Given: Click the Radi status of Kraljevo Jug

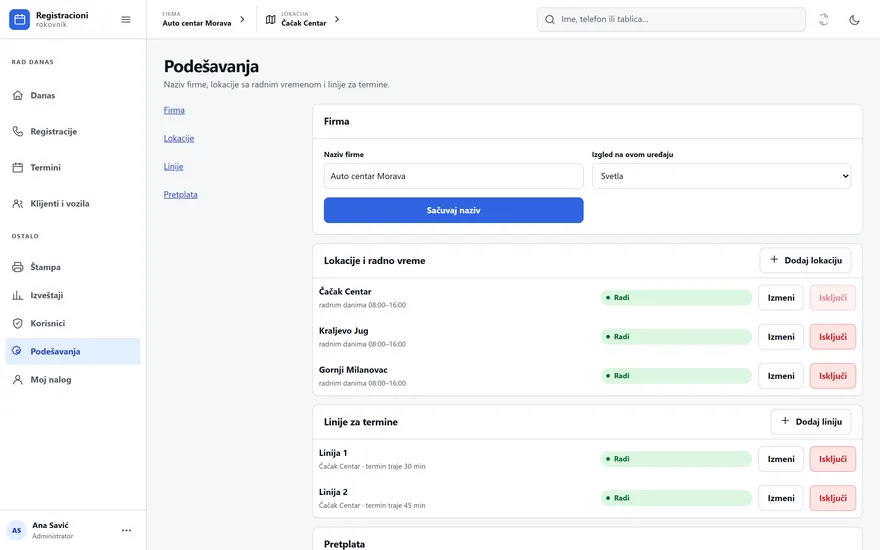Looking at the screenshot, I should click(x=676, y=337).
